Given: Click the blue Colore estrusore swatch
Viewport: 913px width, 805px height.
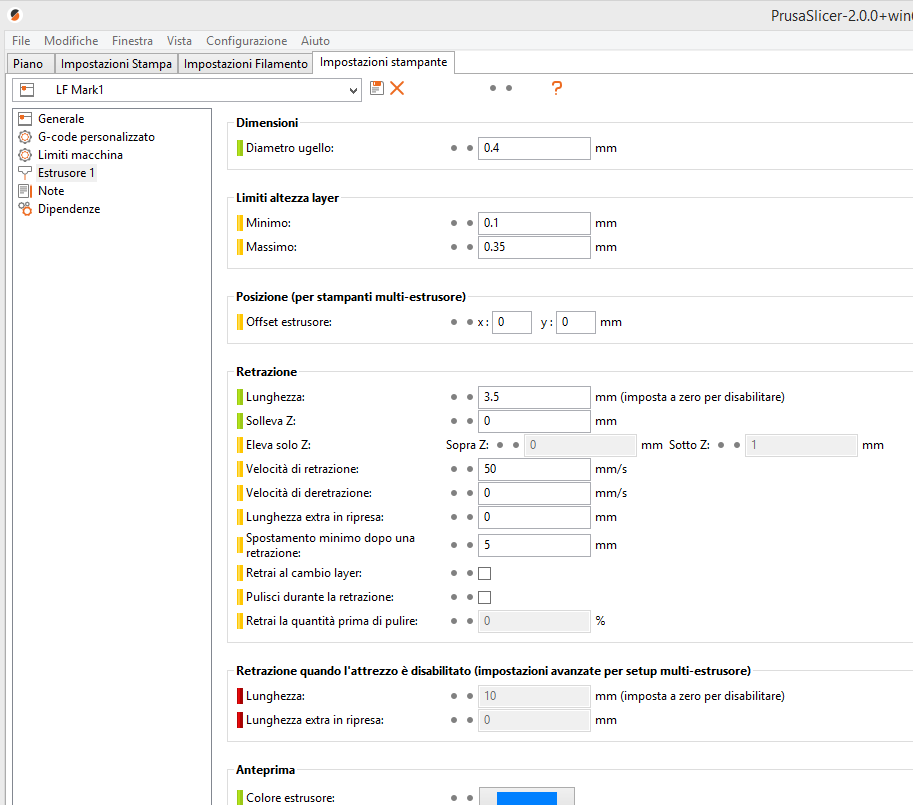Looking at the screenshot, I should point(526,797).
